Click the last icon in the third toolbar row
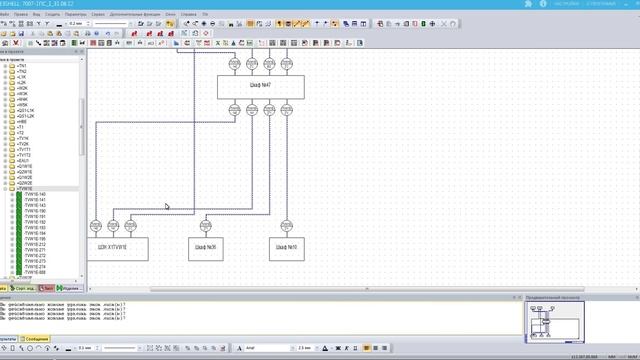Screen dimensions: 640x360 tap(360, 43)
